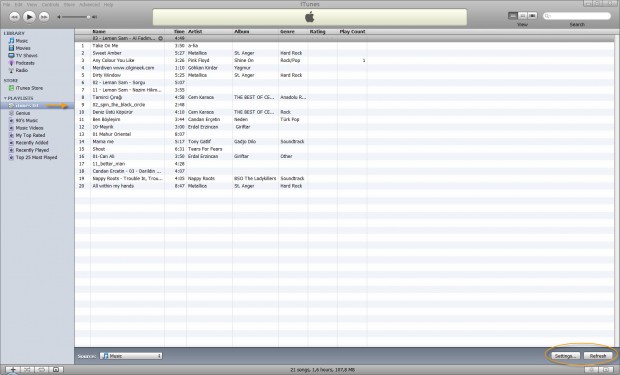Open the Source dropdown showing Music
The width and height of the screenshot is (620, 375).
click(x=131, y=356)
